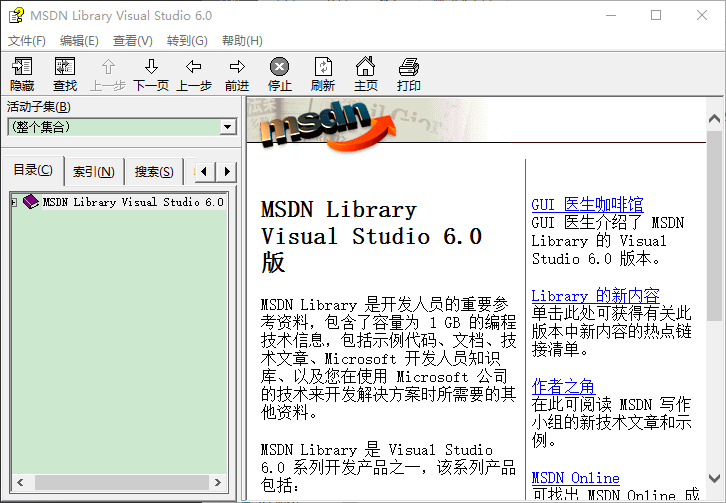Switch to the 索引(N) tab
726x503 pixels.
pyautogui.click(x=94, y=172)
